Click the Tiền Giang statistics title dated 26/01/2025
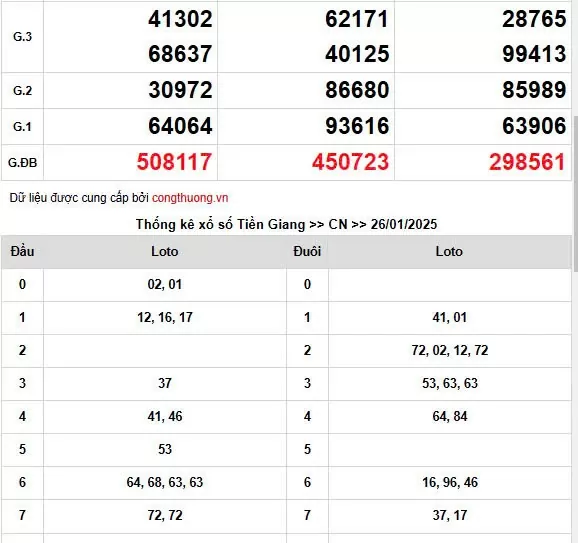Image resolution: width=578 pixels, height=543 pixels. tap(286, 224)
